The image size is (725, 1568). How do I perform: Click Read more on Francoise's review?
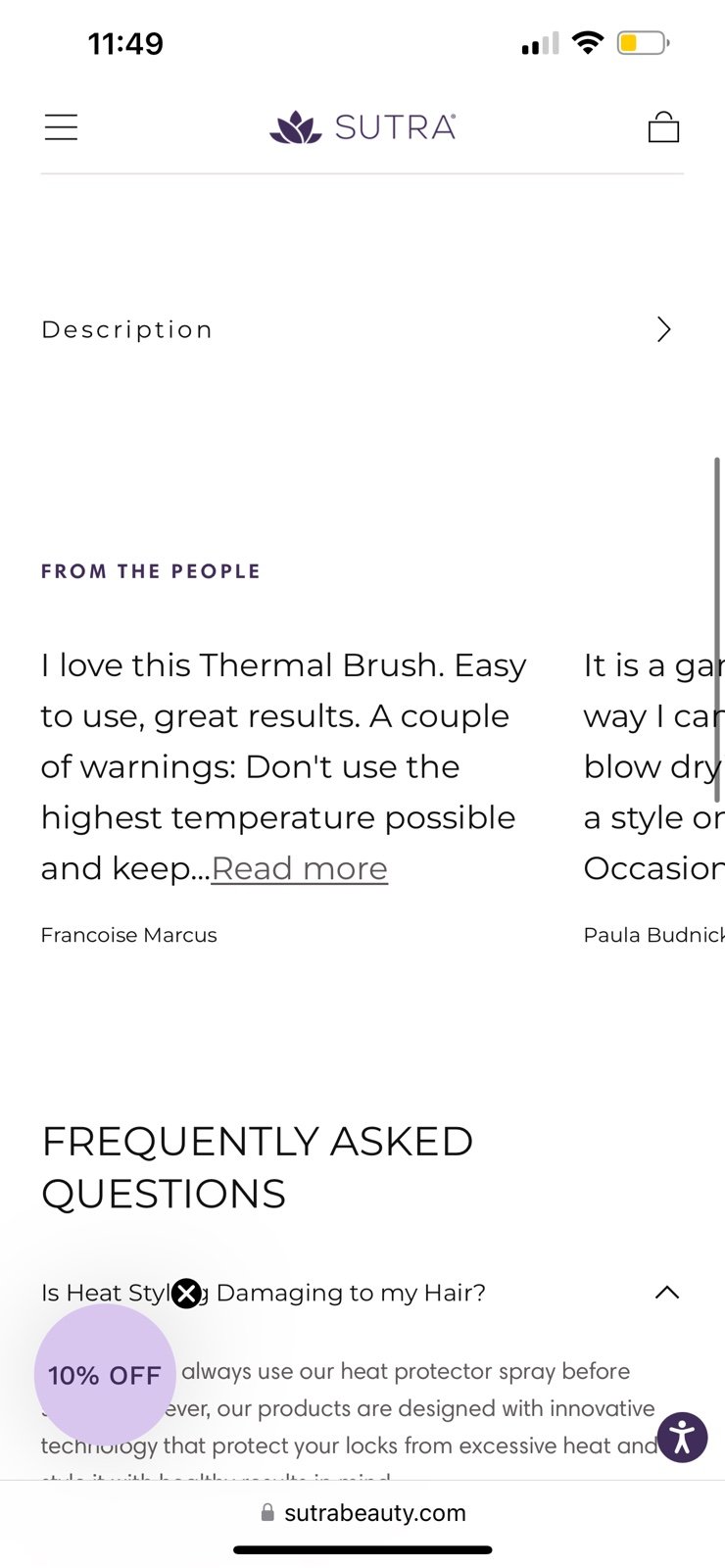click(x=300, y=868)
